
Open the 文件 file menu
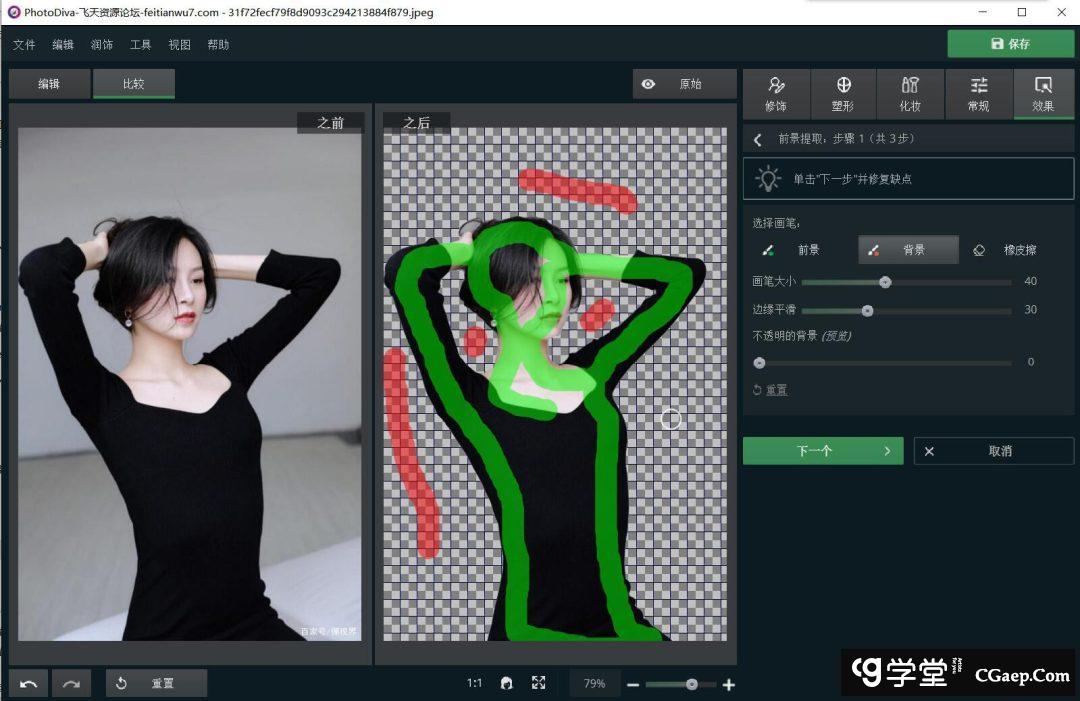24,45
